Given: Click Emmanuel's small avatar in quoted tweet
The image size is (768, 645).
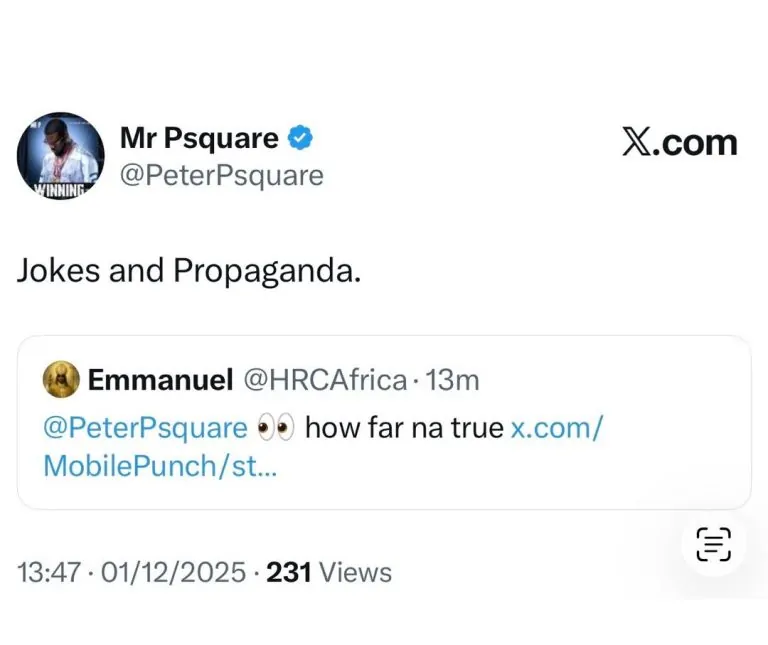Looking at the screenshot, I should (x=61, y=380).
